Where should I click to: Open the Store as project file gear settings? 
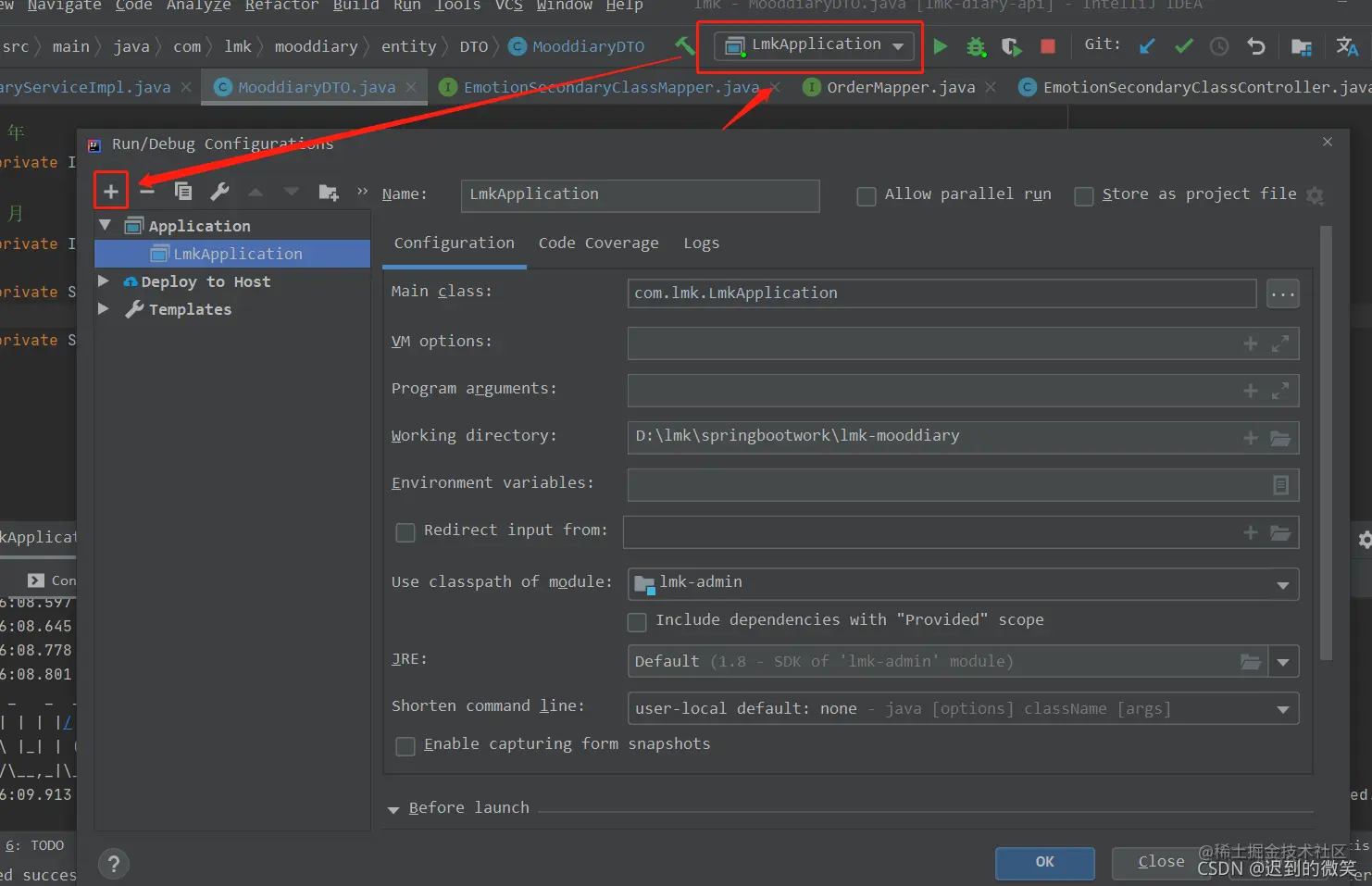[1315, 195]
